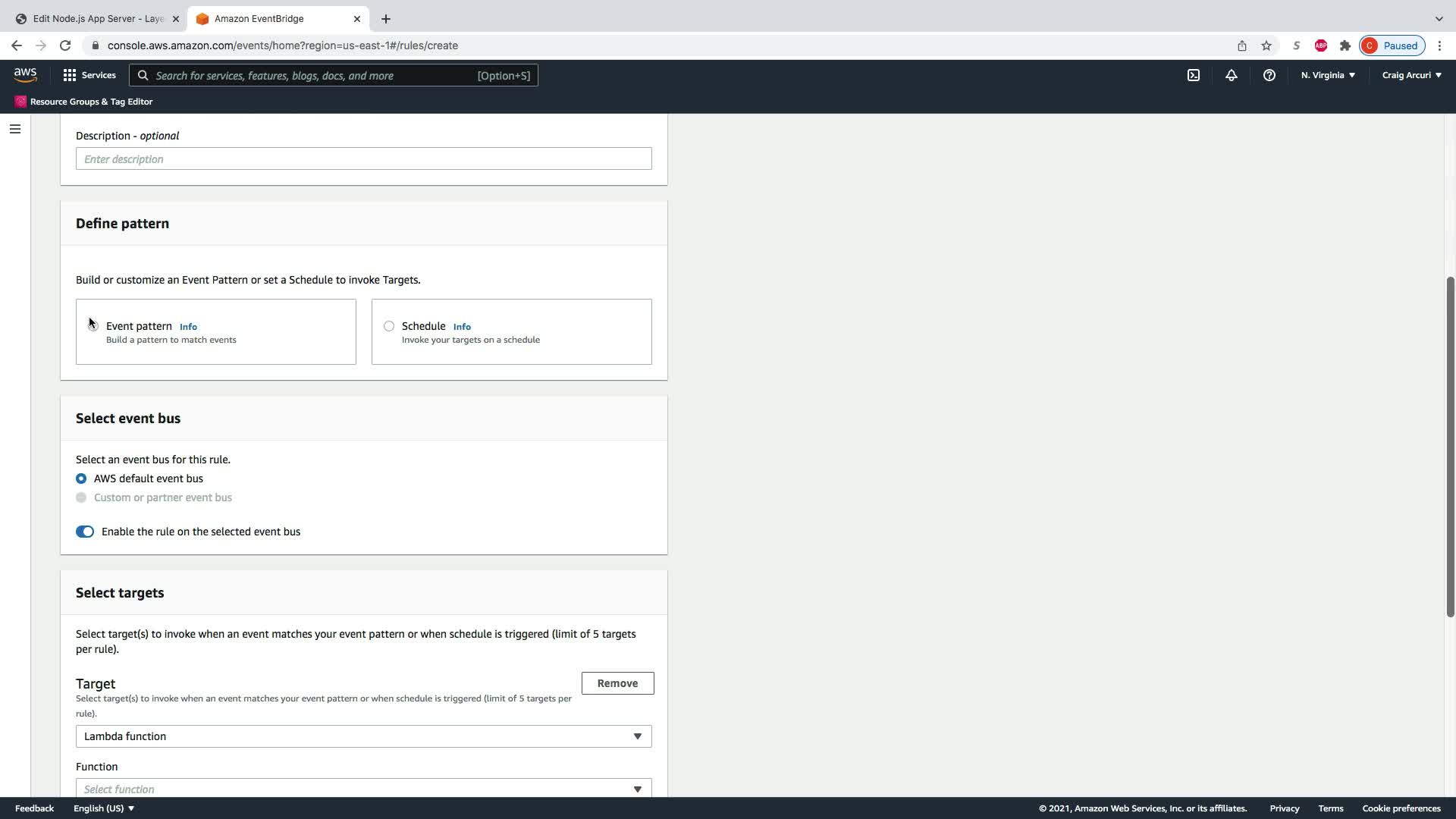Viewport: 1456px width, 819px height.
Task: Click the help question mark icon
Action: point(1269,75)
